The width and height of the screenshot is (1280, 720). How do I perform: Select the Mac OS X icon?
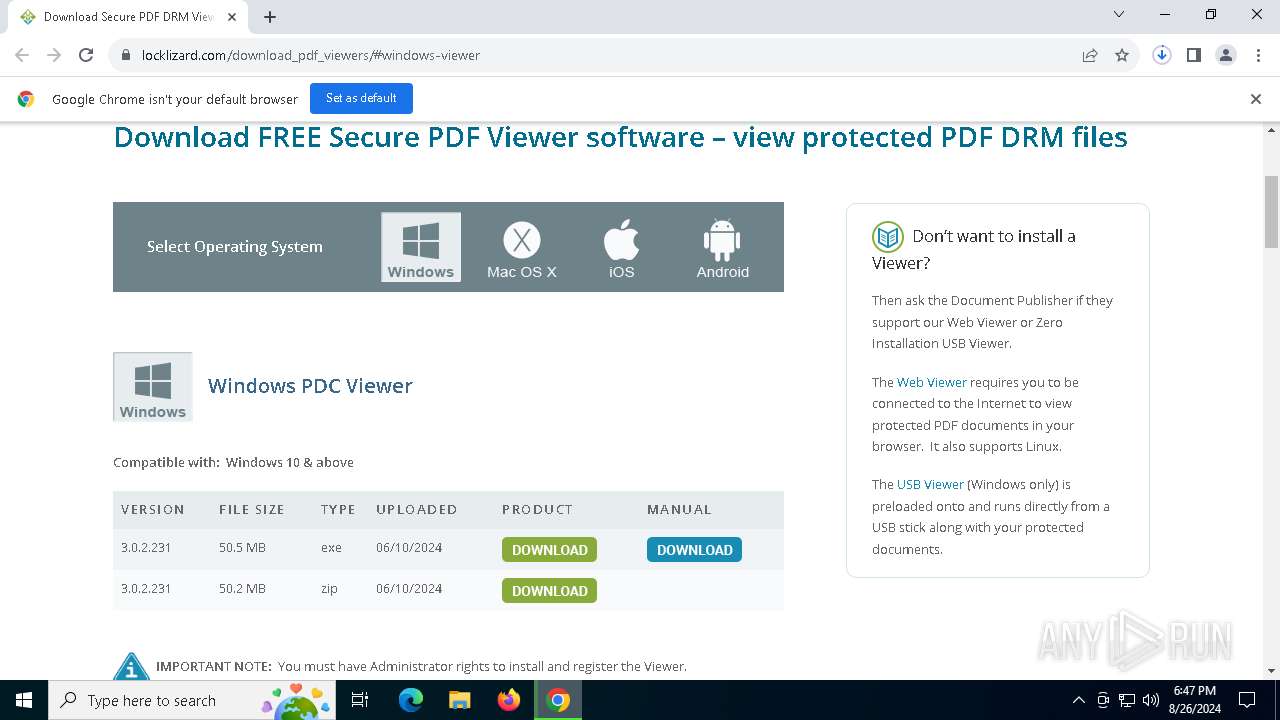click(521, 248)
